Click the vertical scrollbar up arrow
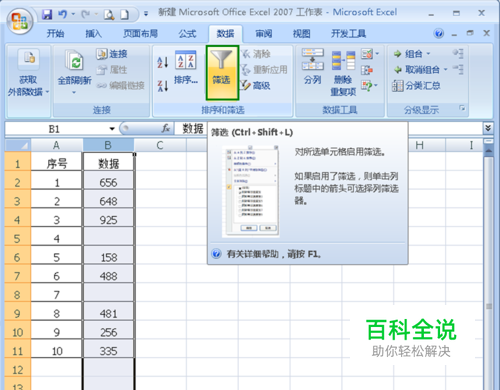This screenshot has width=500, height=390. click(x=488, y=150)
